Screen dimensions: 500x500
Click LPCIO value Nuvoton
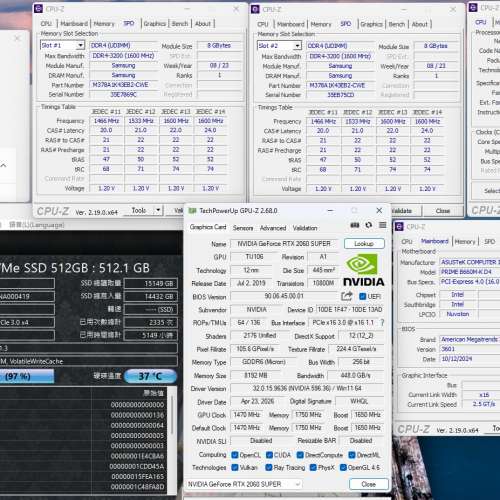[458, 314]
